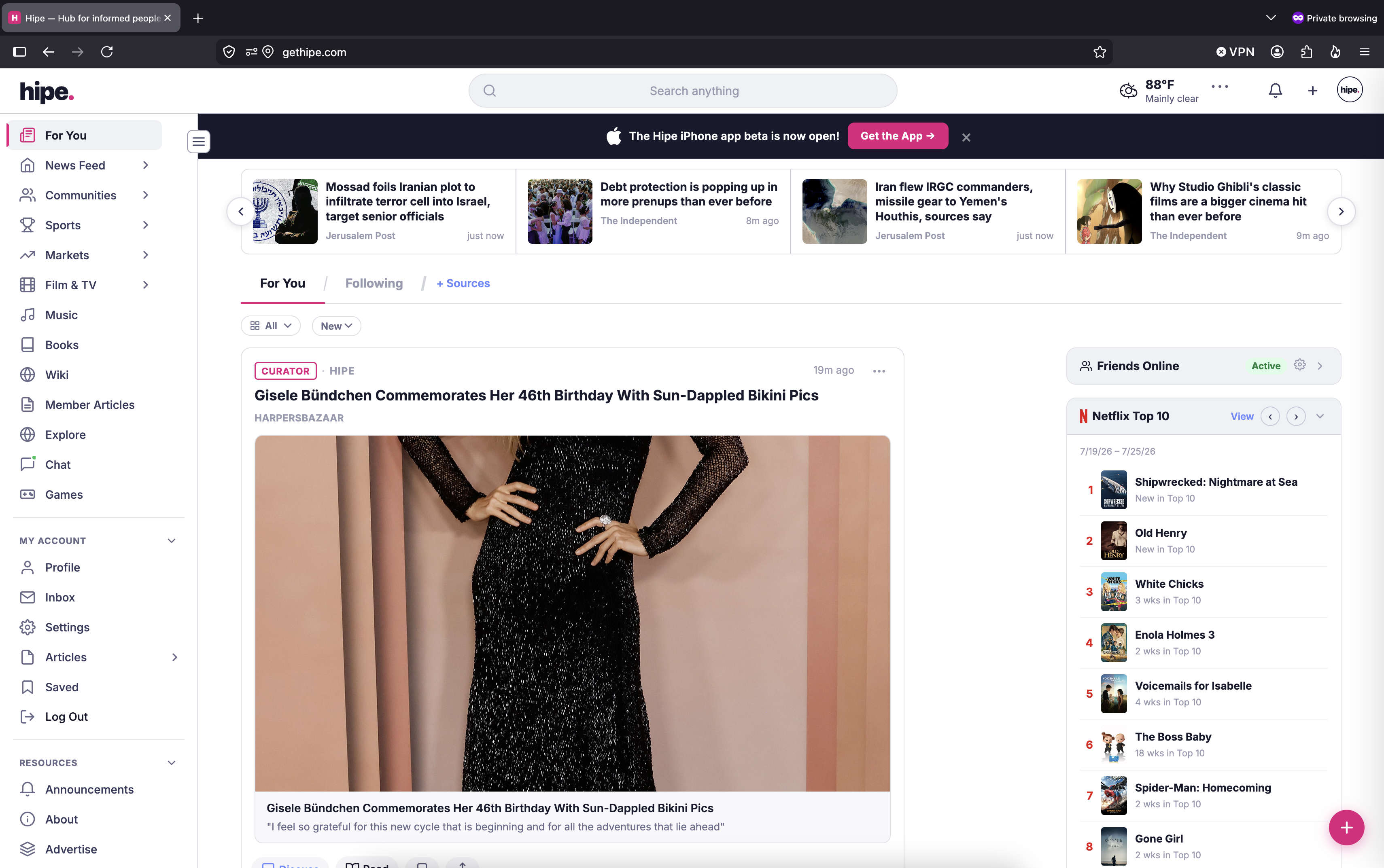1384x868 pixels.
Task: Toggle the VPN button in toolbar
Action: 1235,52
